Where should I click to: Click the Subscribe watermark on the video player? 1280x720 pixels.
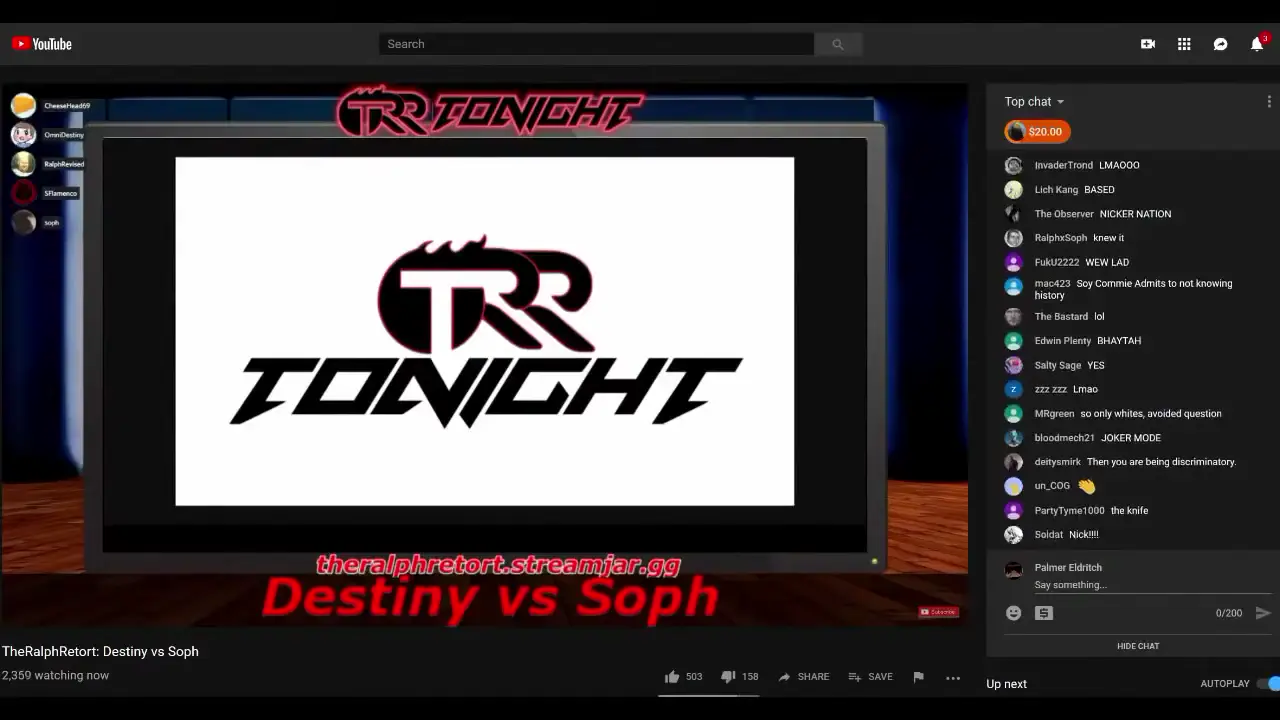coord(938,611)
